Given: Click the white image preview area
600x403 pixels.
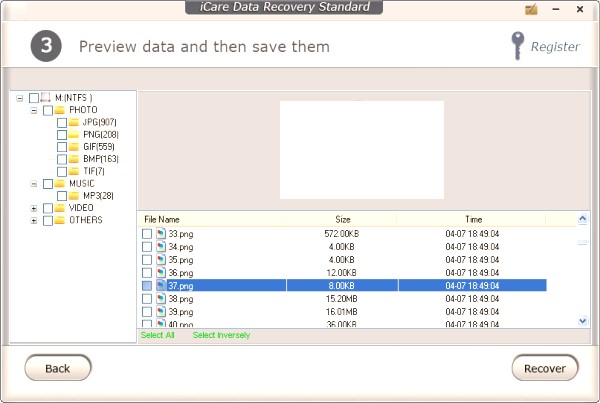Looking at the screenshot, I should click(362, 150).
